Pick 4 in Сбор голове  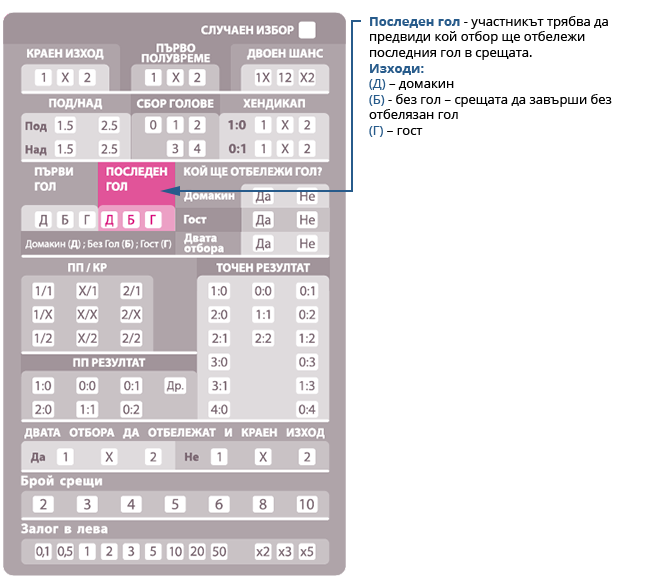pos(197,149)
